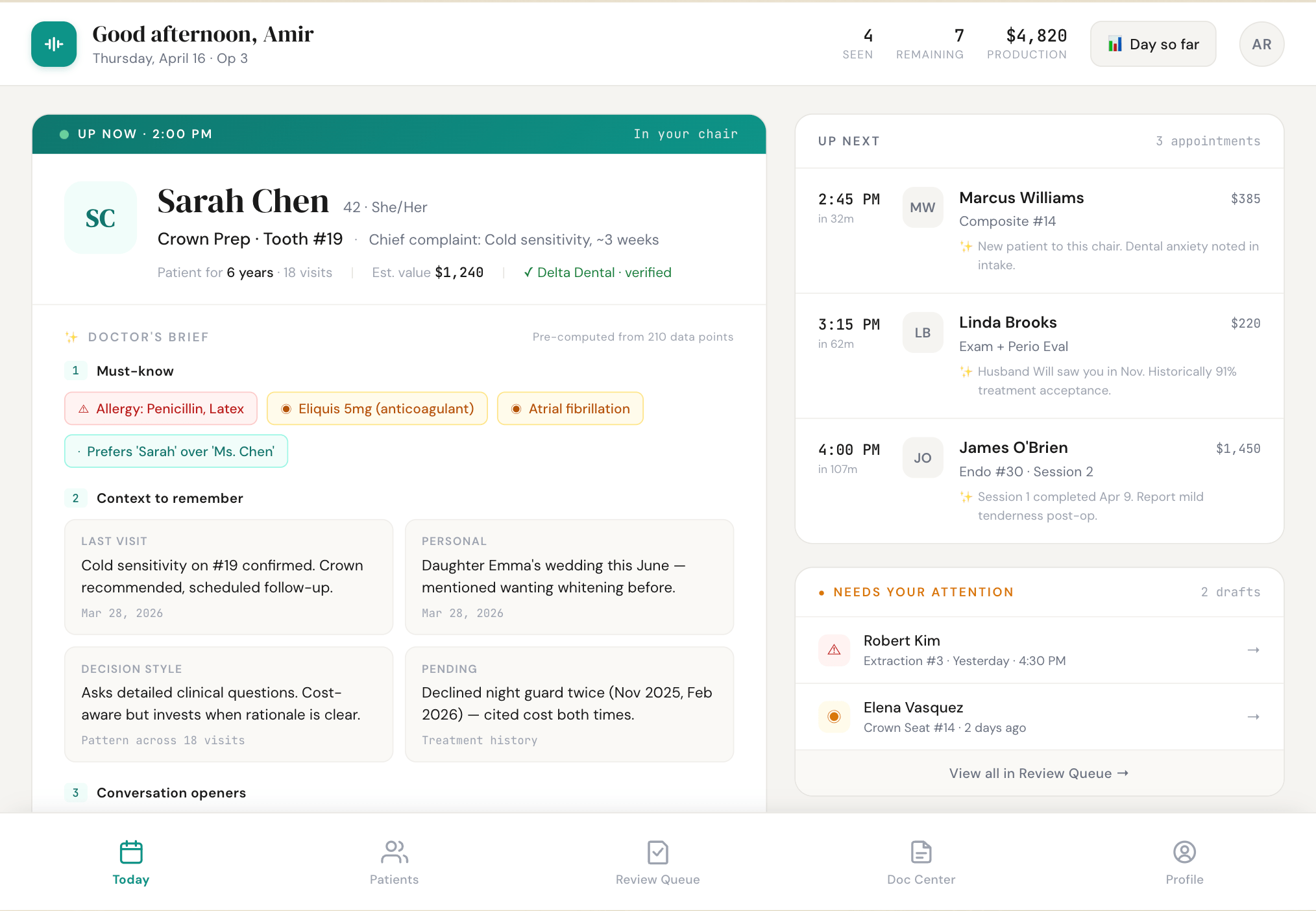Click the document icon for Doc Center
The height and width of the screenshot is (911, 1316).
tap(921, 852)
